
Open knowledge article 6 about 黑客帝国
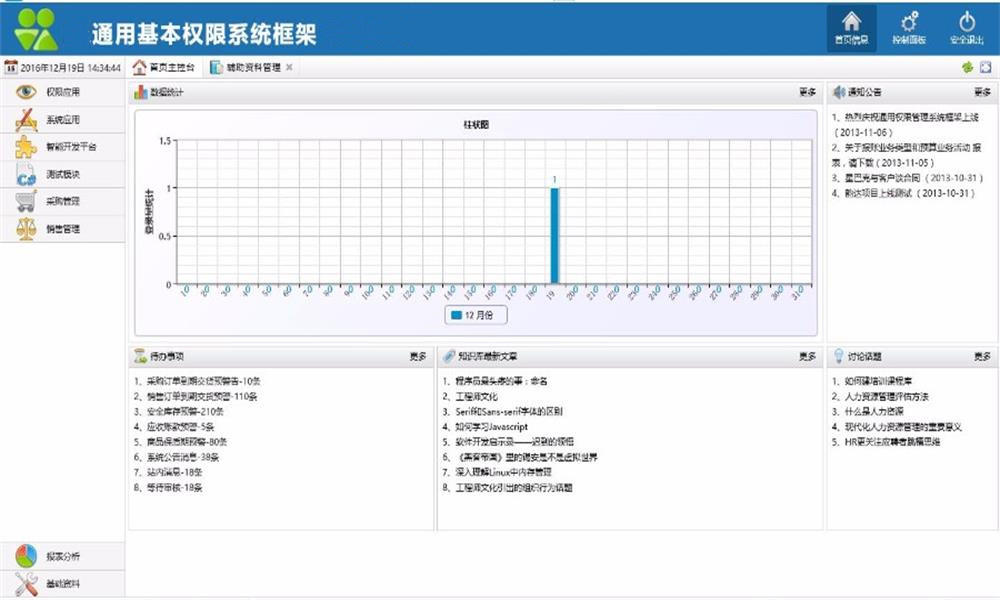tap(520, 457)
